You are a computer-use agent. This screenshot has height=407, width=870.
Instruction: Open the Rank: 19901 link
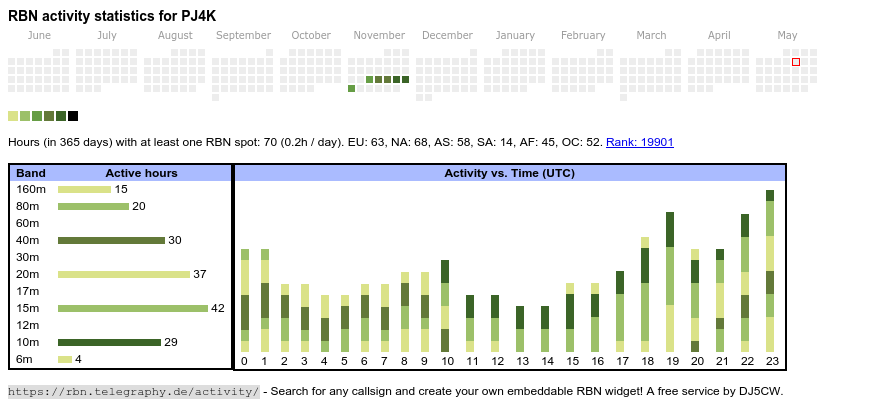(x=639, y=142)
